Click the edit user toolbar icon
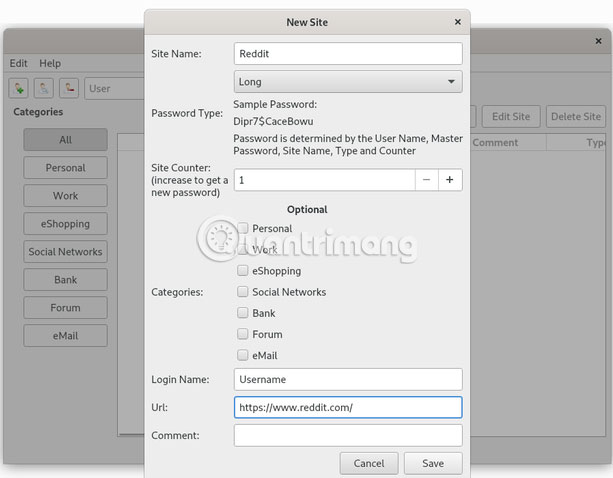The image size is (613, 478). 44,88
